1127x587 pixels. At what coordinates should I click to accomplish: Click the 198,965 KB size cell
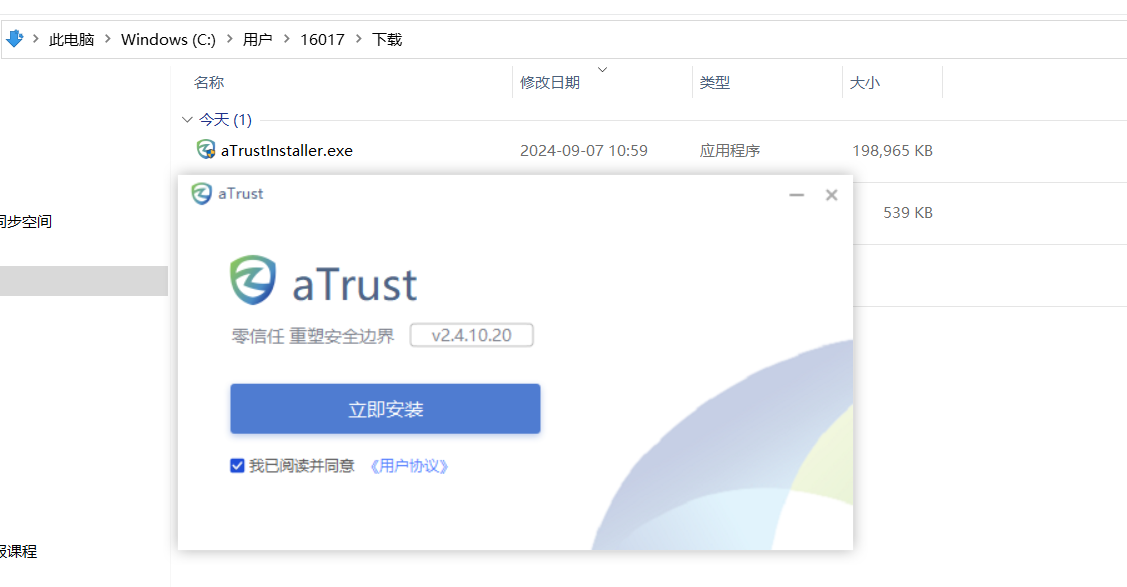892,150
